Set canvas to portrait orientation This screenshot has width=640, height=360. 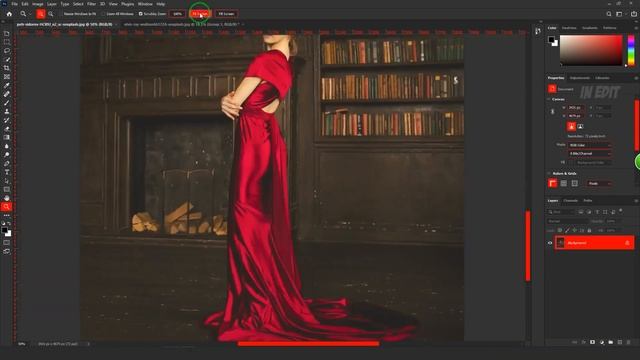[571, 127]
